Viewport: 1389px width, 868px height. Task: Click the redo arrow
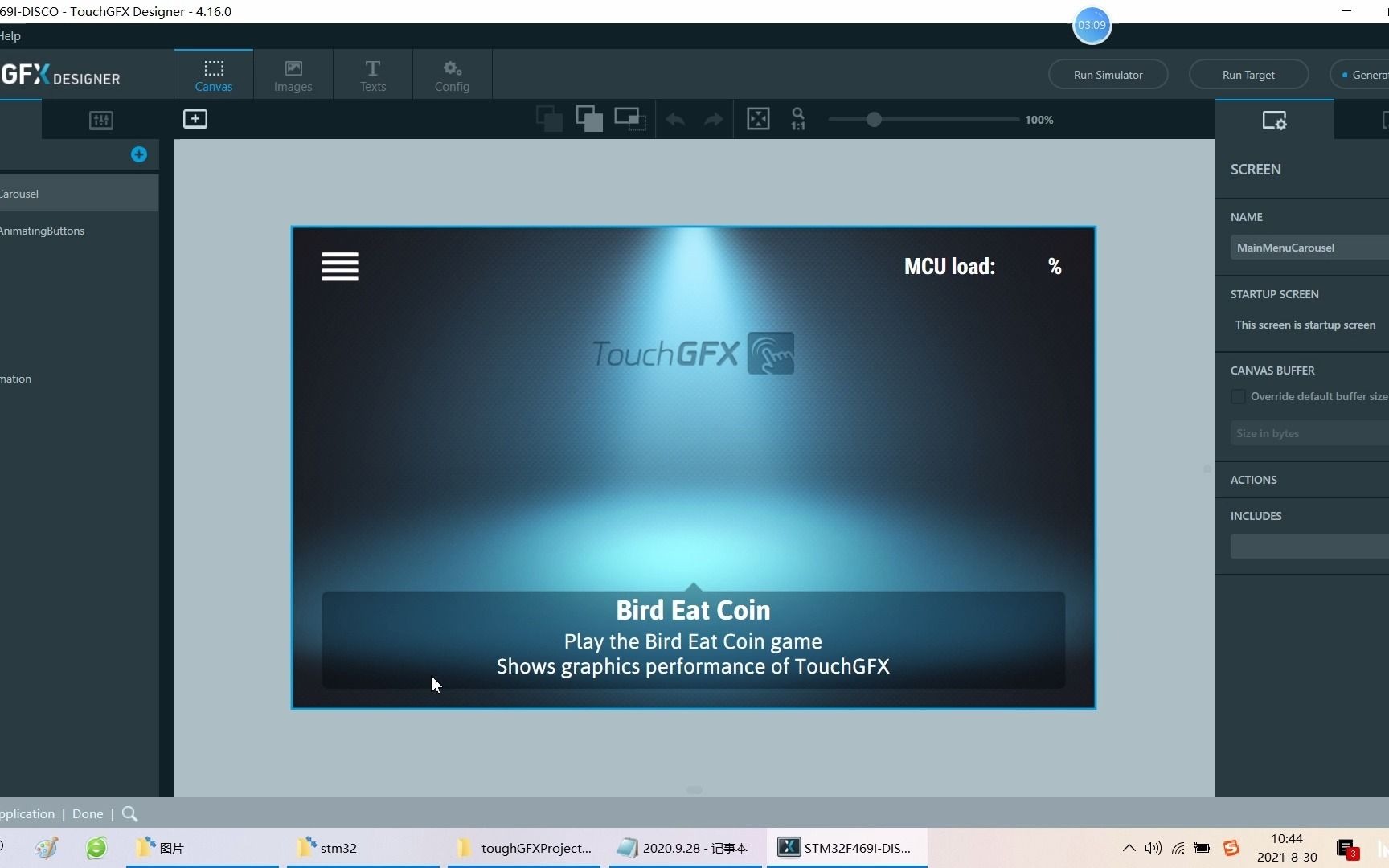pyautogui.click(x=713, y=120)
